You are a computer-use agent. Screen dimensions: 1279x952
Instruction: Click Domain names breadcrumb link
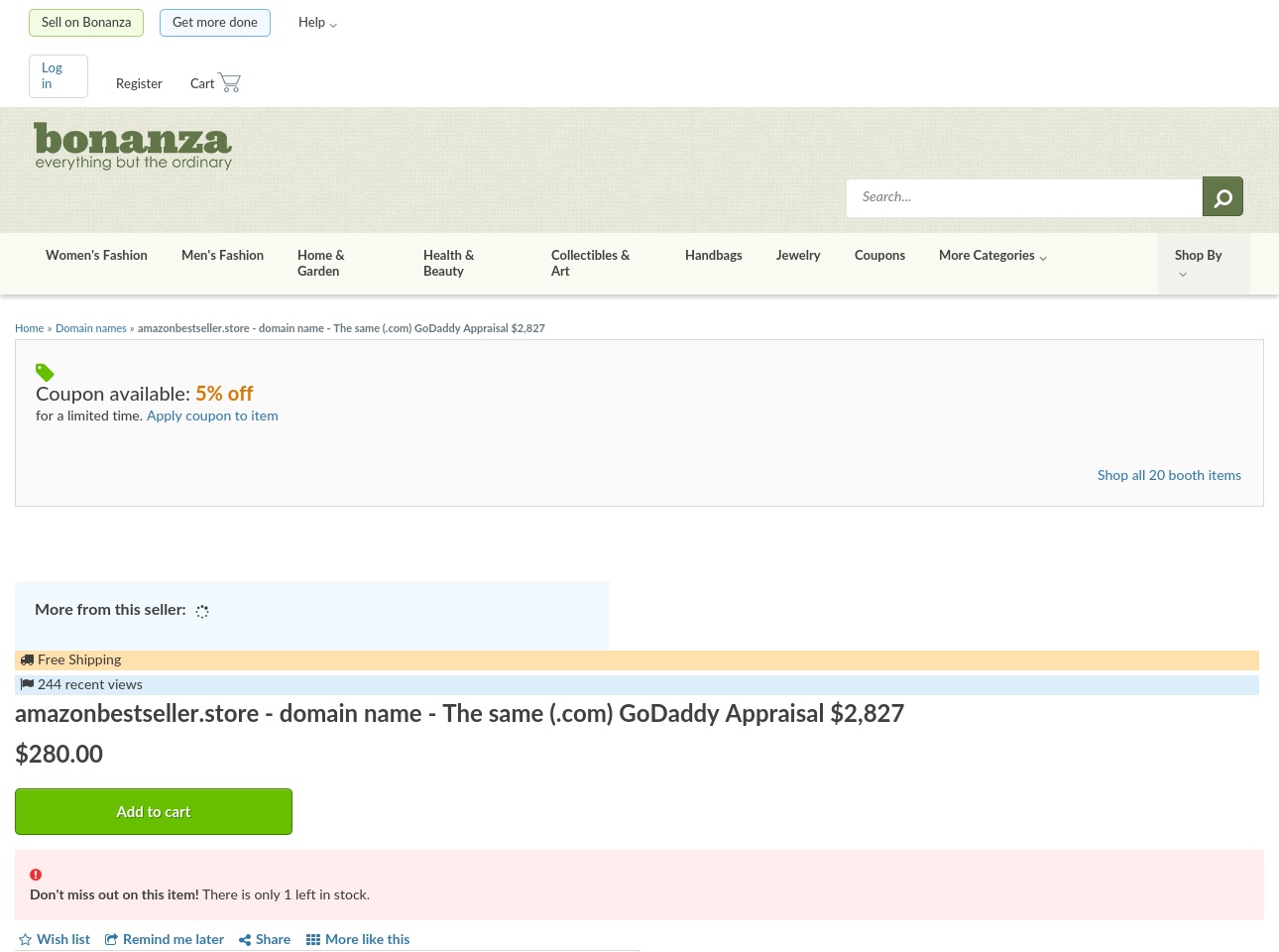click(x=91, y=328)
